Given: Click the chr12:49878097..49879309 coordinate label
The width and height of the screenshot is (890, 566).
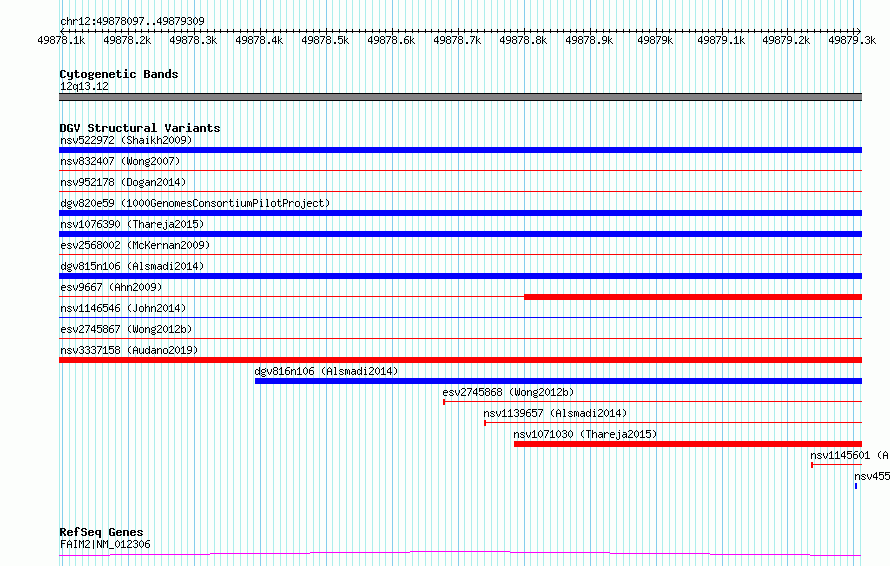Looking at the screenshot, I should tap(132, 21).
